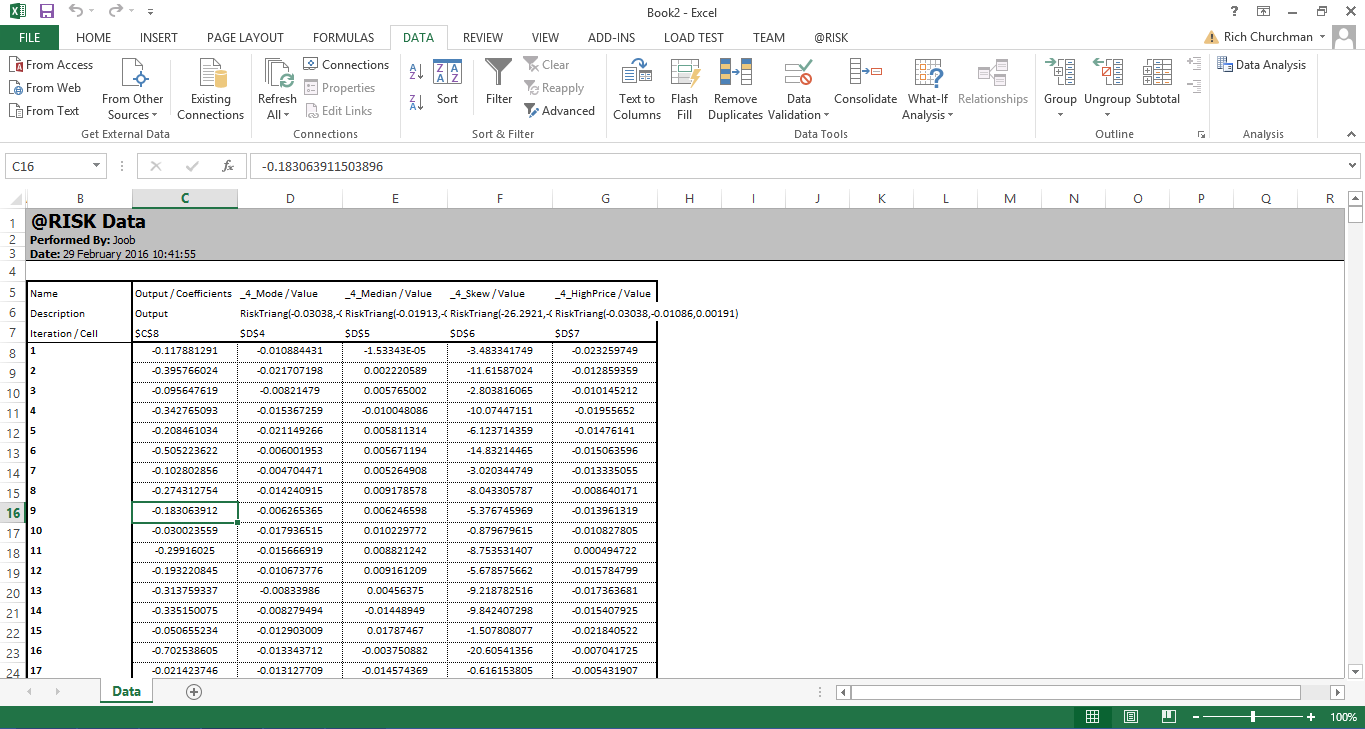Run Flash Fill
The height and width of the screenshot is (729, 1365).
685,90
